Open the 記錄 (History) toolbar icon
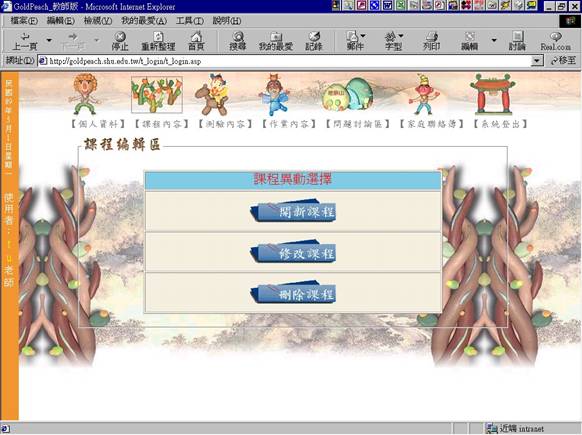This screenshot has width=582, height=435. point(314,41)
